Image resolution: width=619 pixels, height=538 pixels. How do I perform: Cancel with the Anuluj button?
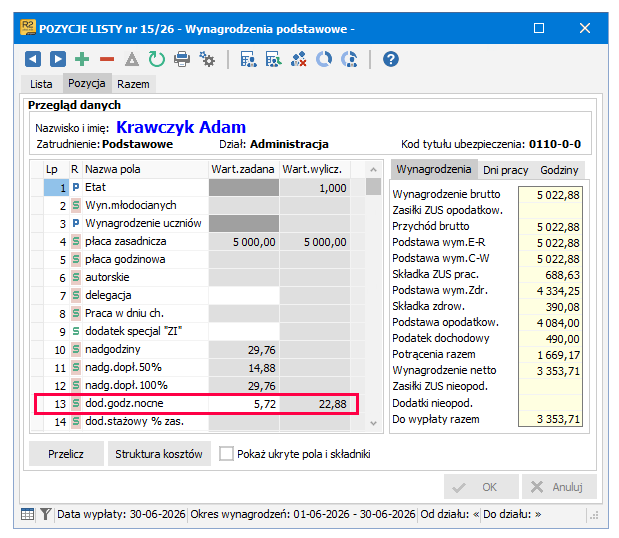559,487
